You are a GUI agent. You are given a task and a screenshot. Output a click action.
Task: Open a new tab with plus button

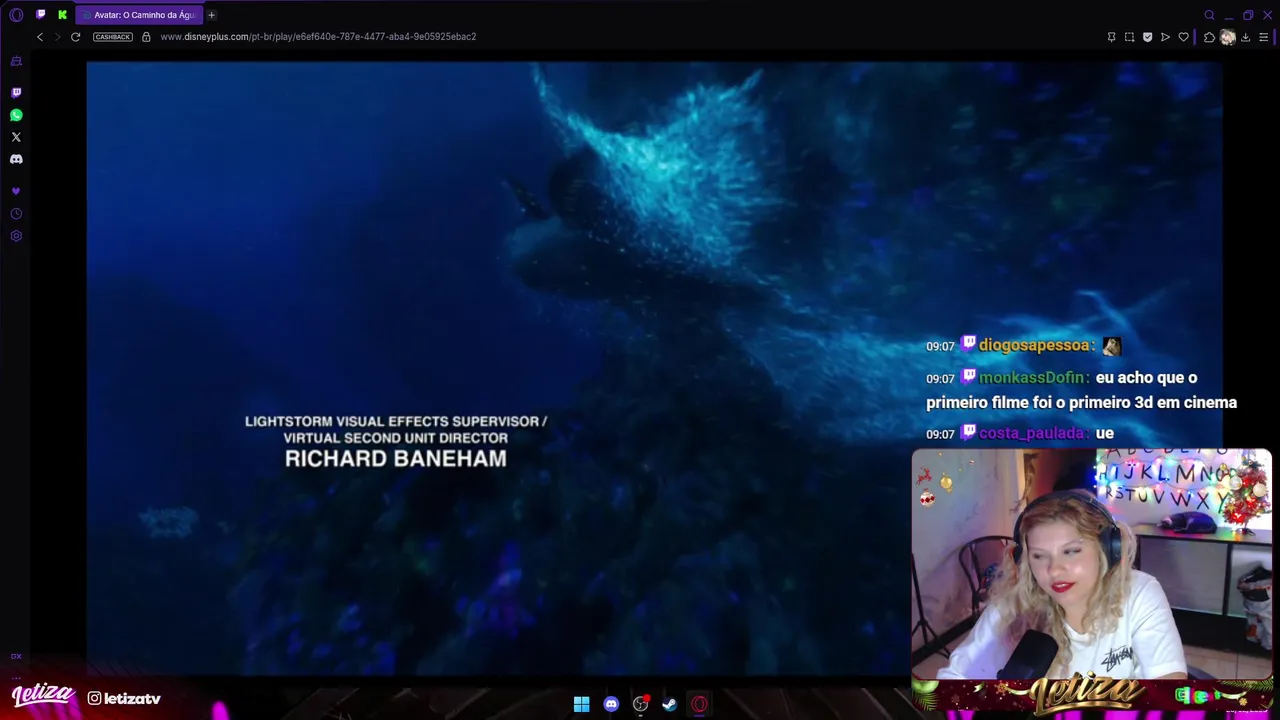coord(211,15)
